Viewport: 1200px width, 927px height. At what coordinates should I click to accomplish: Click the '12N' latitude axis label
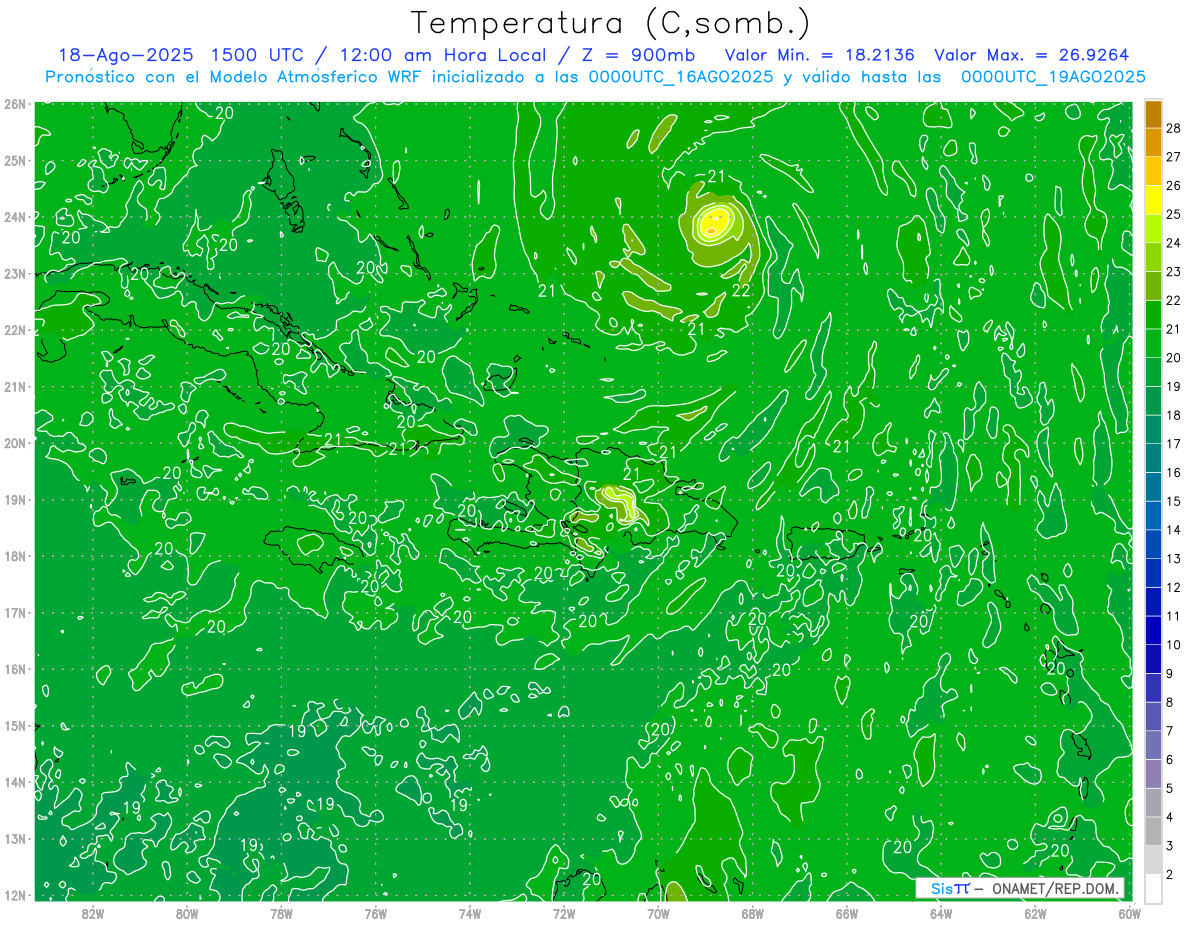pos(15,895)
